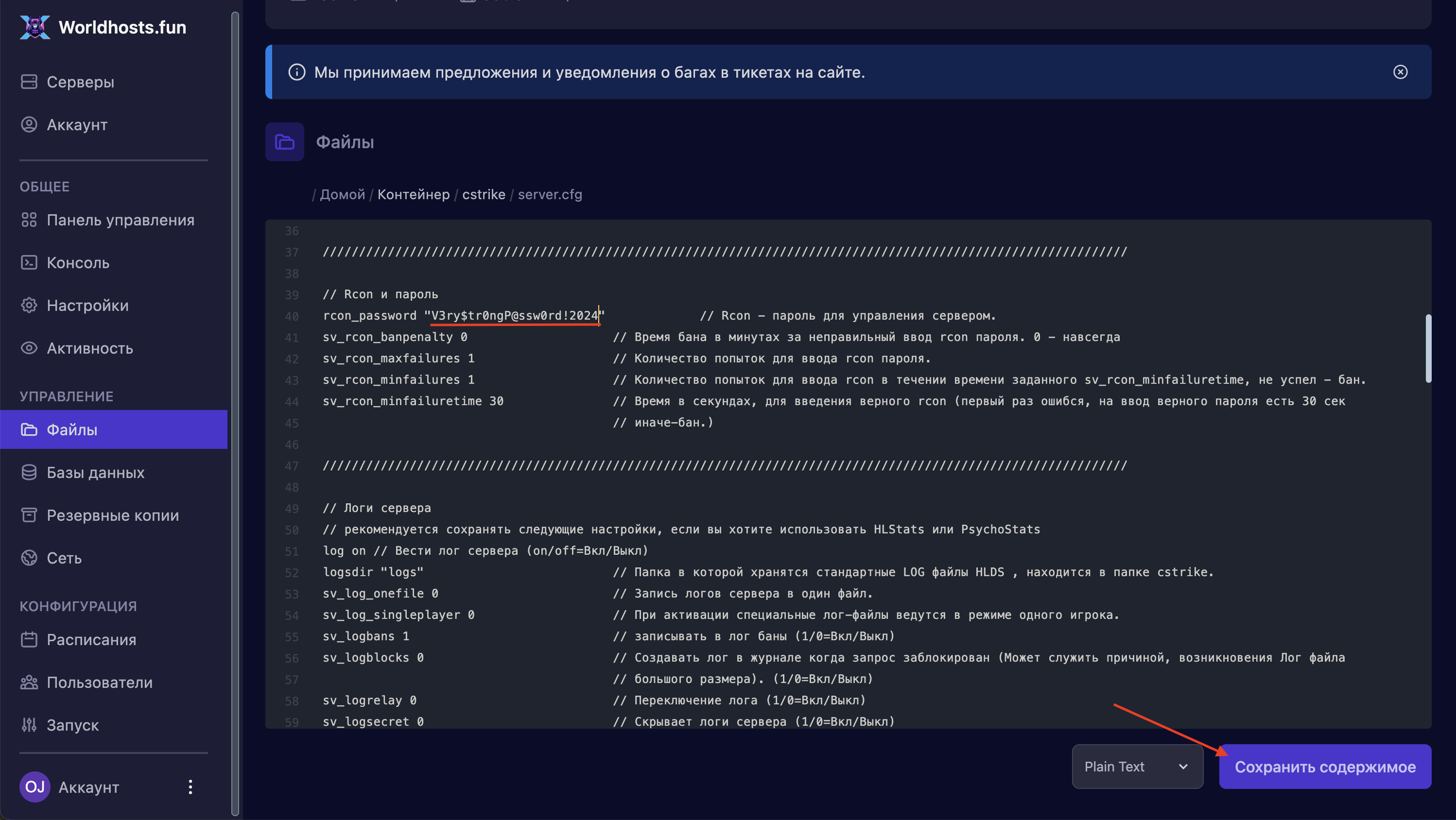Open Базы данных database icon
1456x820 pixels.
(x=29, y=473)
